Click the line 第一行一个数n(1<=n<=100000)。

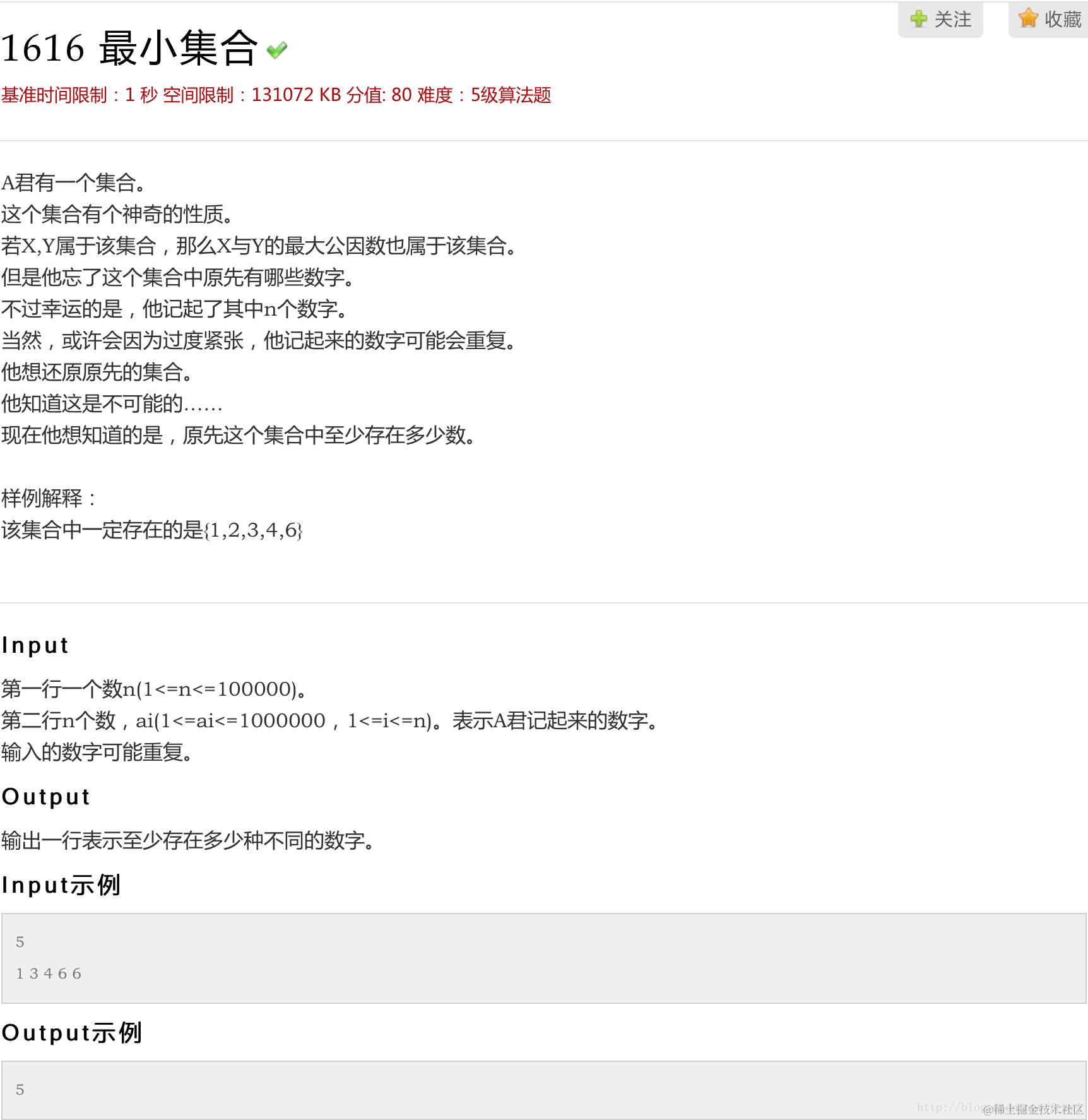tap(154, 689)
